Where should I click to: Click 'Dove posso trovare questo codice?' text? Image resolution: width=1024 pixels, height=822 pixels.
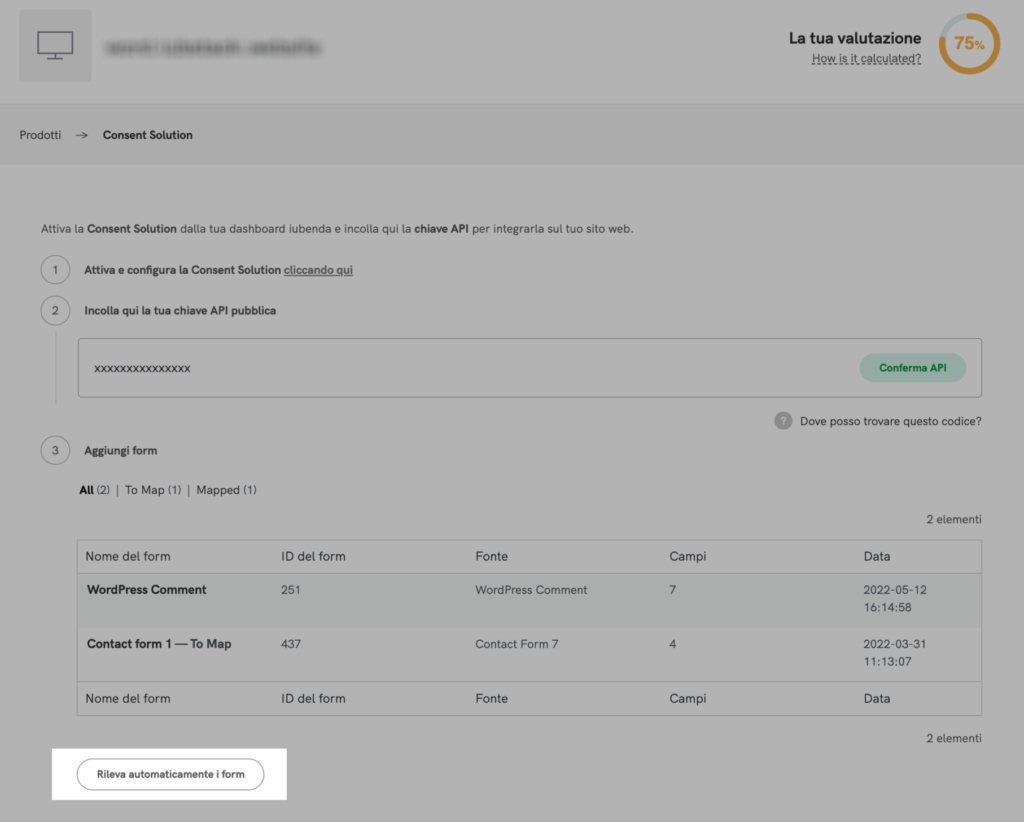(890, 421)
